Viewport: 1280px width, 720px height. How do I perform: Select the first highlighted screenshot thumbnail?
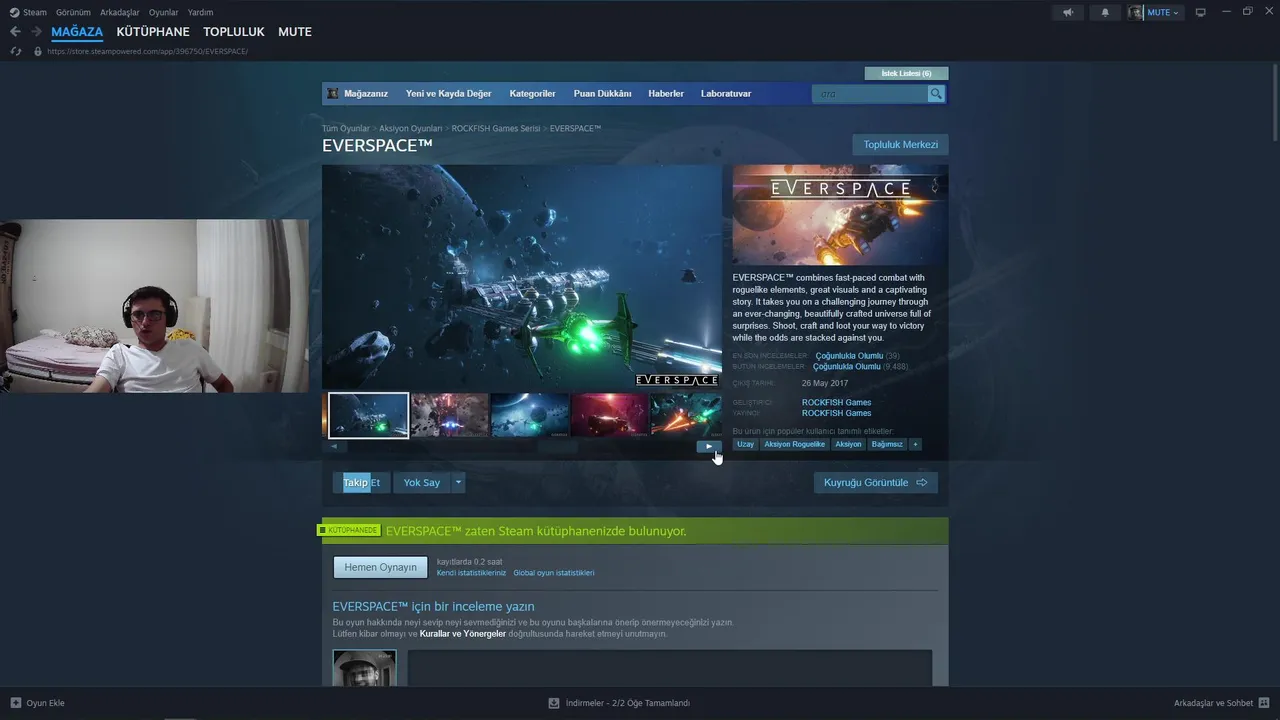coord(368,415)
